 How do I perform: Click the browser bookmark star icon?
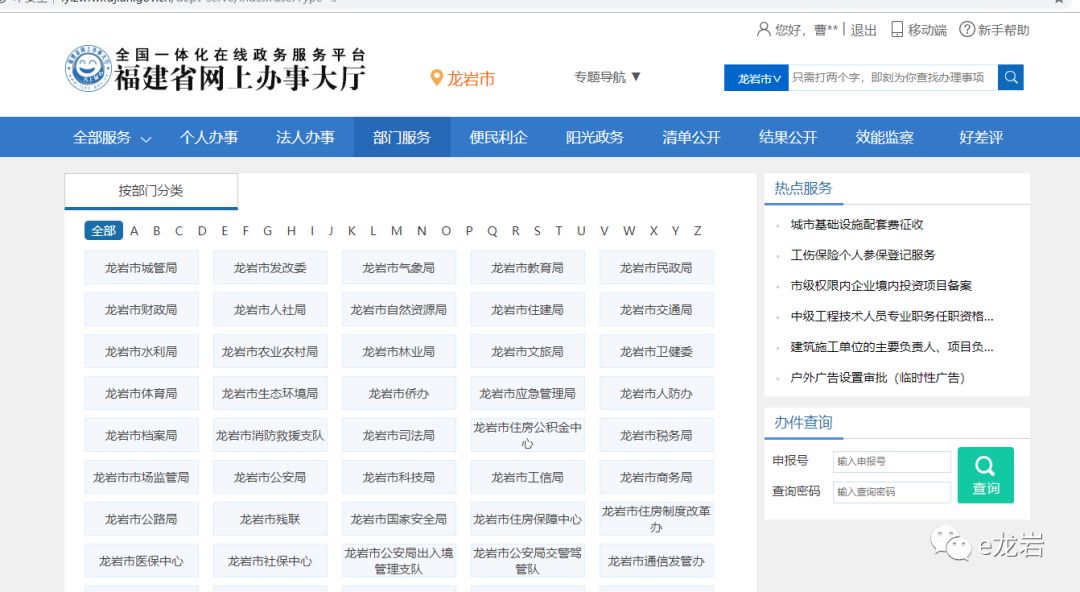pos(1058,2)
